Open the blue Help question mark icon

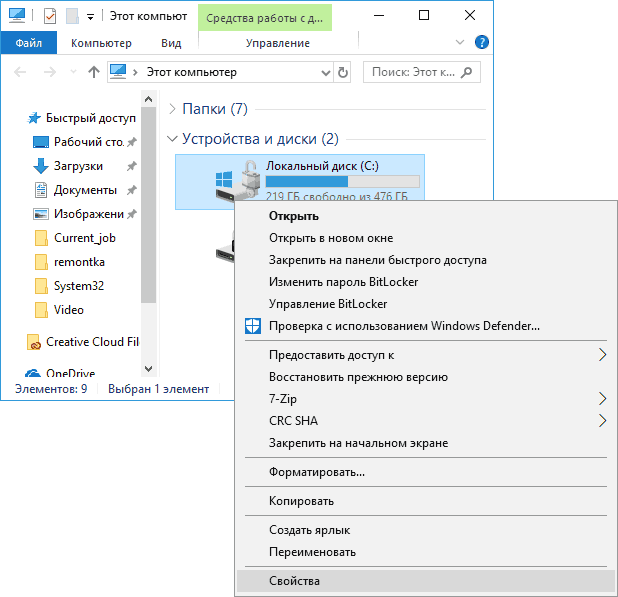tap(482, 42)
